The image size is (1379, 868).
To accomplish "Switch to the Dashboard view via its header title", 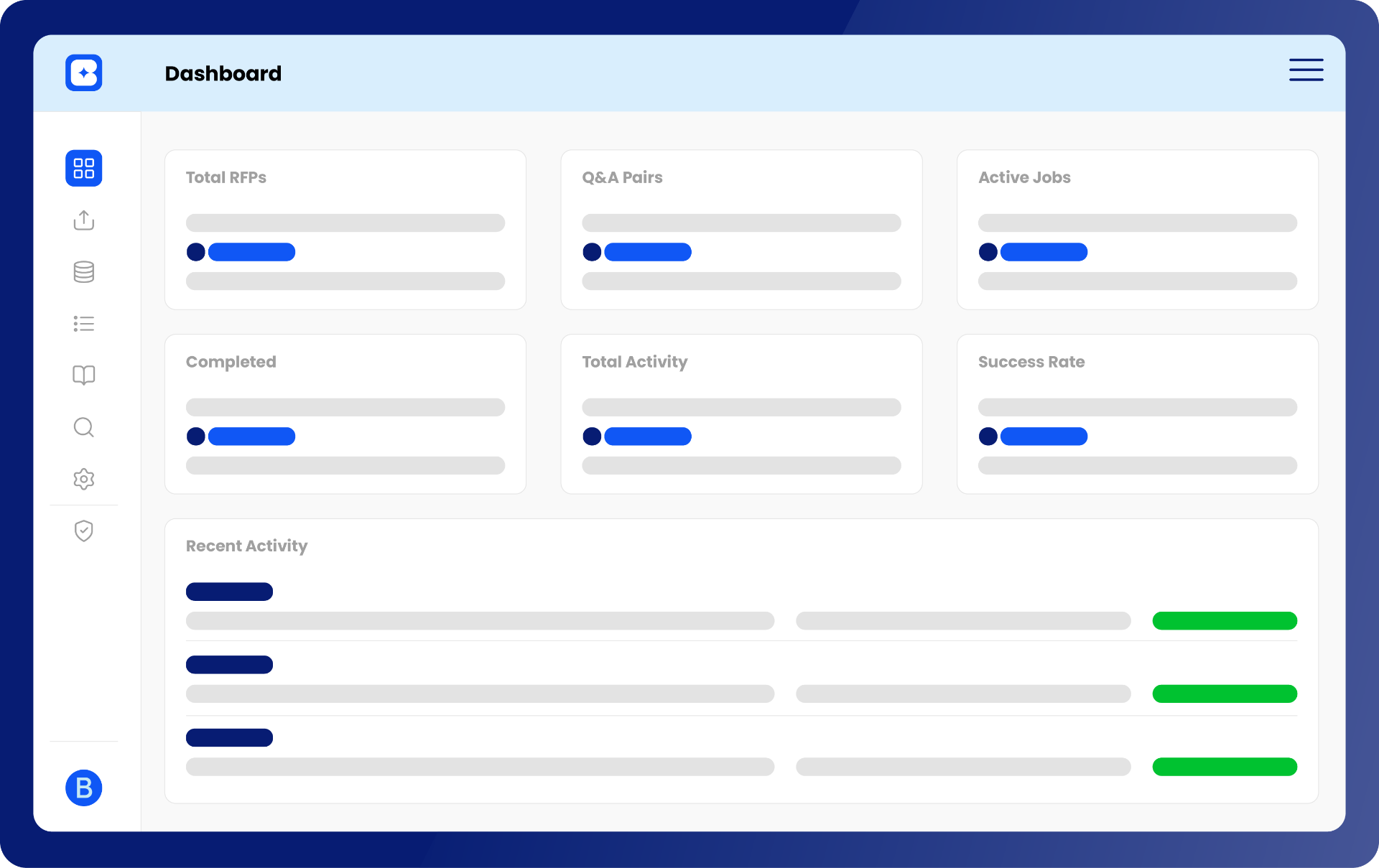I will pos(223,73).
